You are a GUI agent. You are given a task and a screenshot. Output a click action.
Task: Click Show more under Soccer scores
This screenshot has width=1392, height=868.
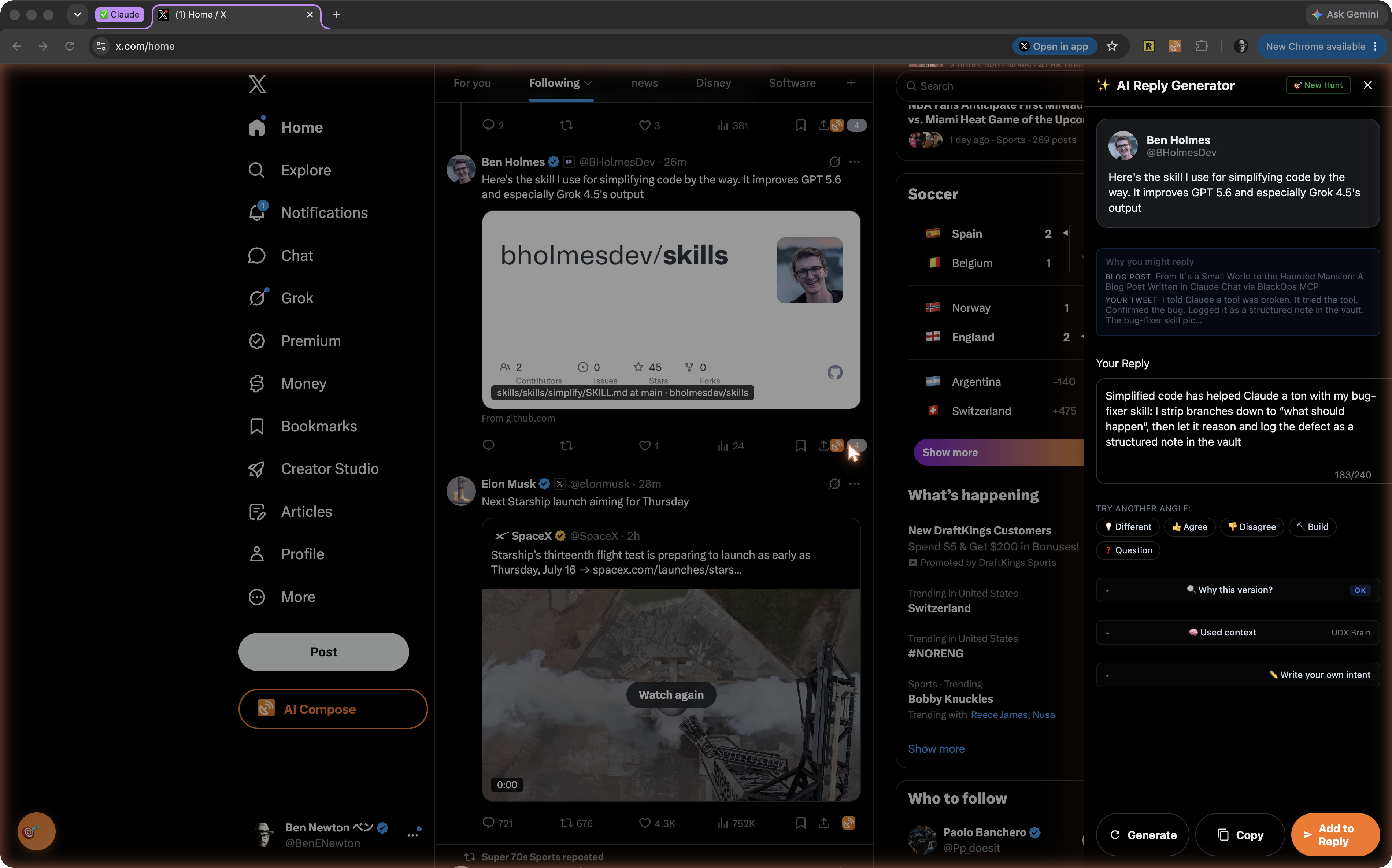(x=999, y=452)
